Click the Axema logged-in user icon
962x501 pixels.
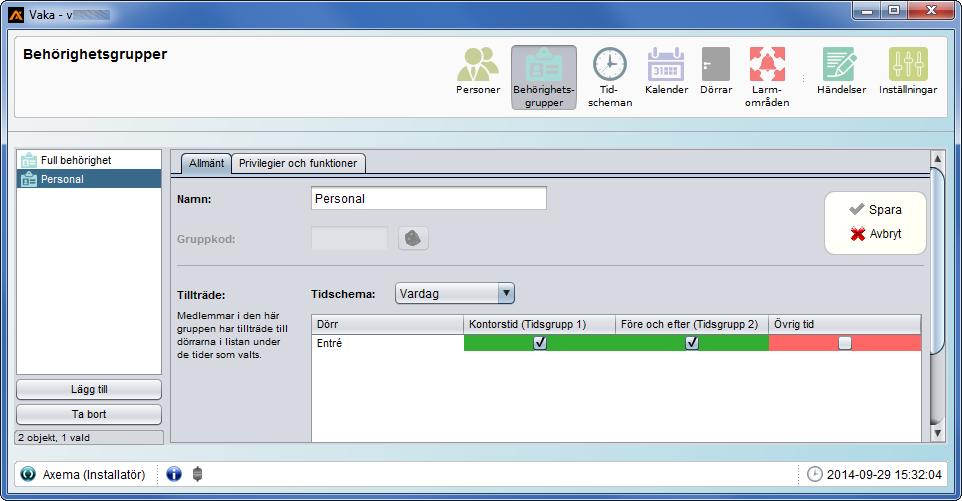(28, 474)
